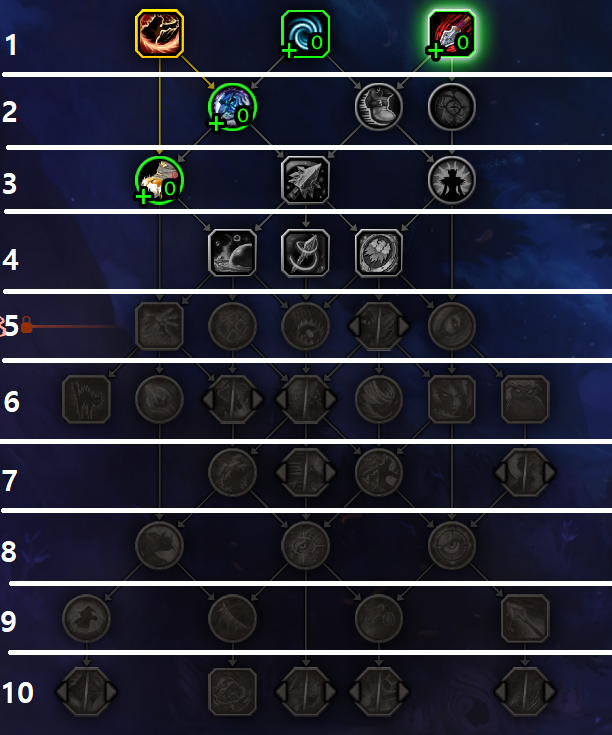This screenshot has height=735, width=612.
Task: Select the ringed planet talent icon
Action: [x=232, y=253]
